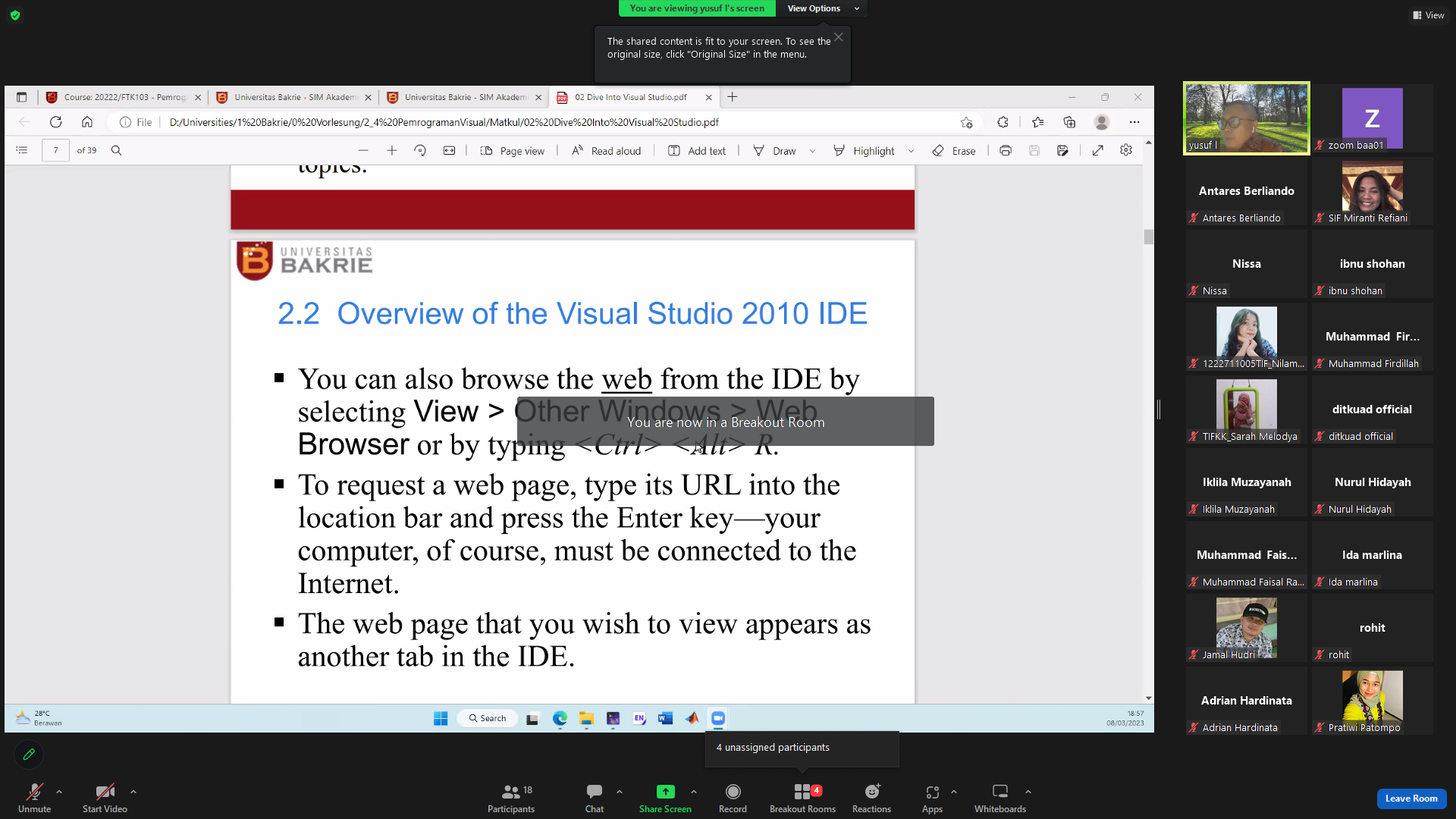Expand Highlight color options dropdown
The width and height of the screenshot is (1456, 819).
tap(911, 151)
